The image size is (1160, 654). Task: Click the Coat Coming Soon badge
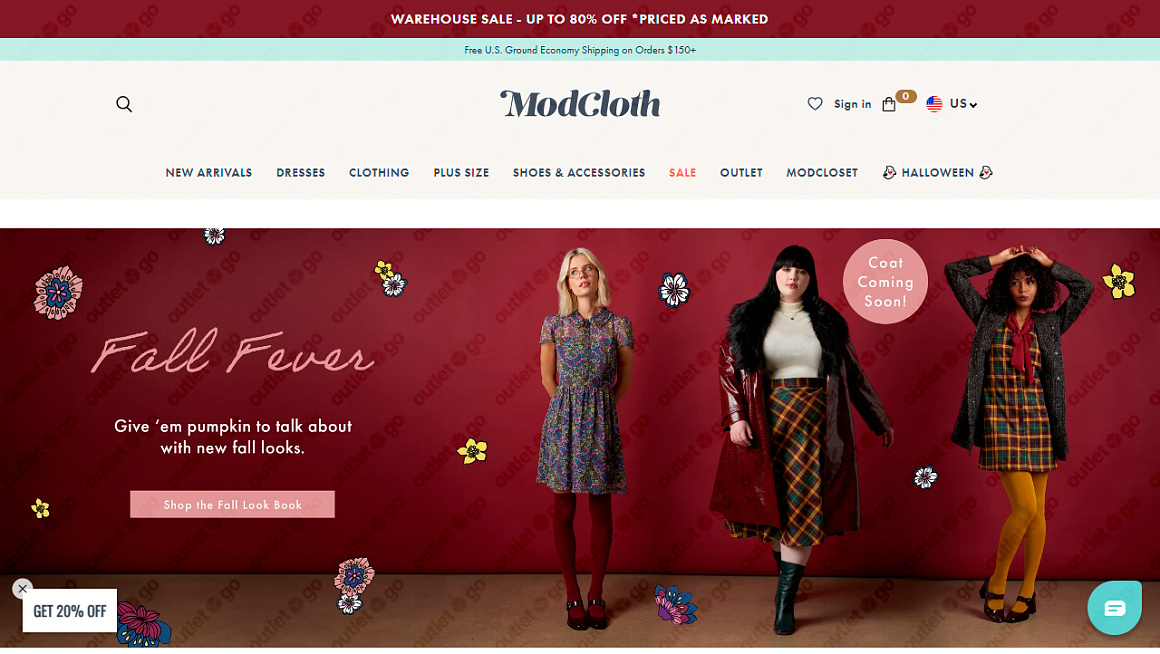point(886,282)
